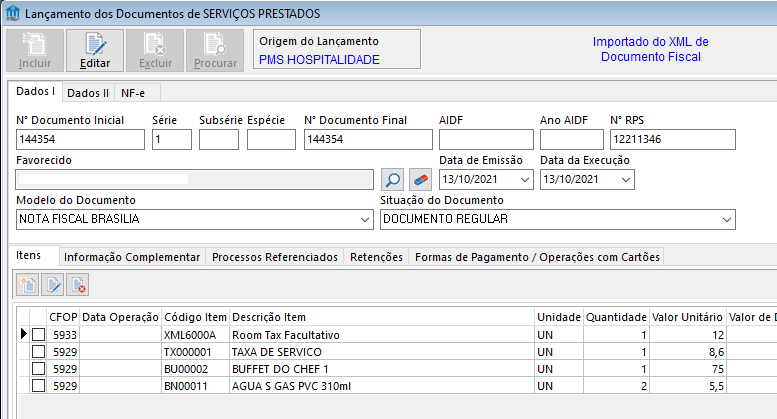Open the Retenções tab
This screenshot has height=419, width=777.
pyautogui.click(x=376, y=257)
